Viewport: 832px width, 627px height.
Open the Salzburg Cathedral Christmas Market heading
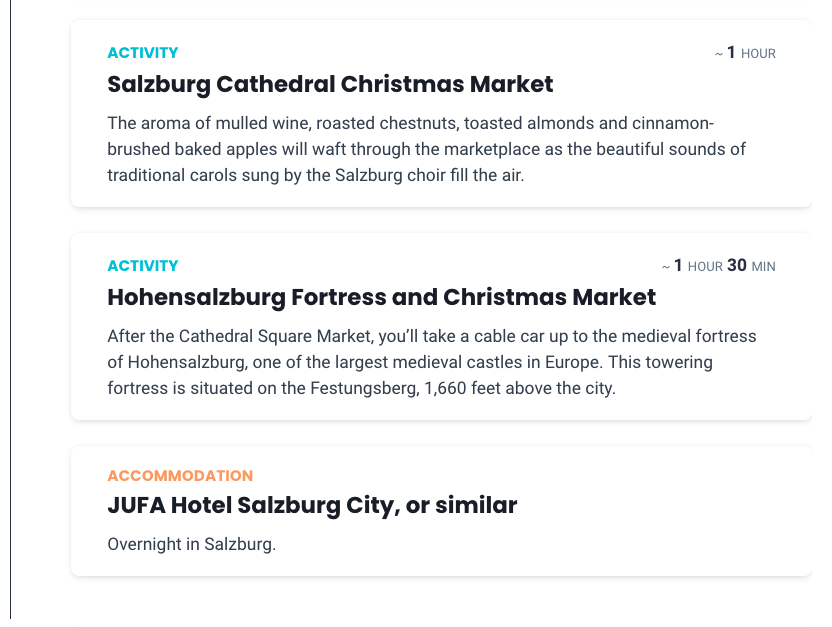[330, 84]
